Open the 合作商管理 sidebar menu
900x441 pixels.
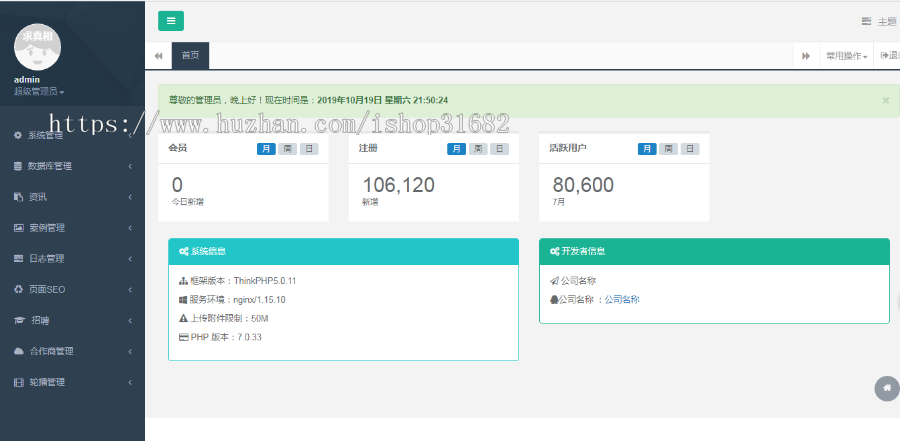point(72,351)
